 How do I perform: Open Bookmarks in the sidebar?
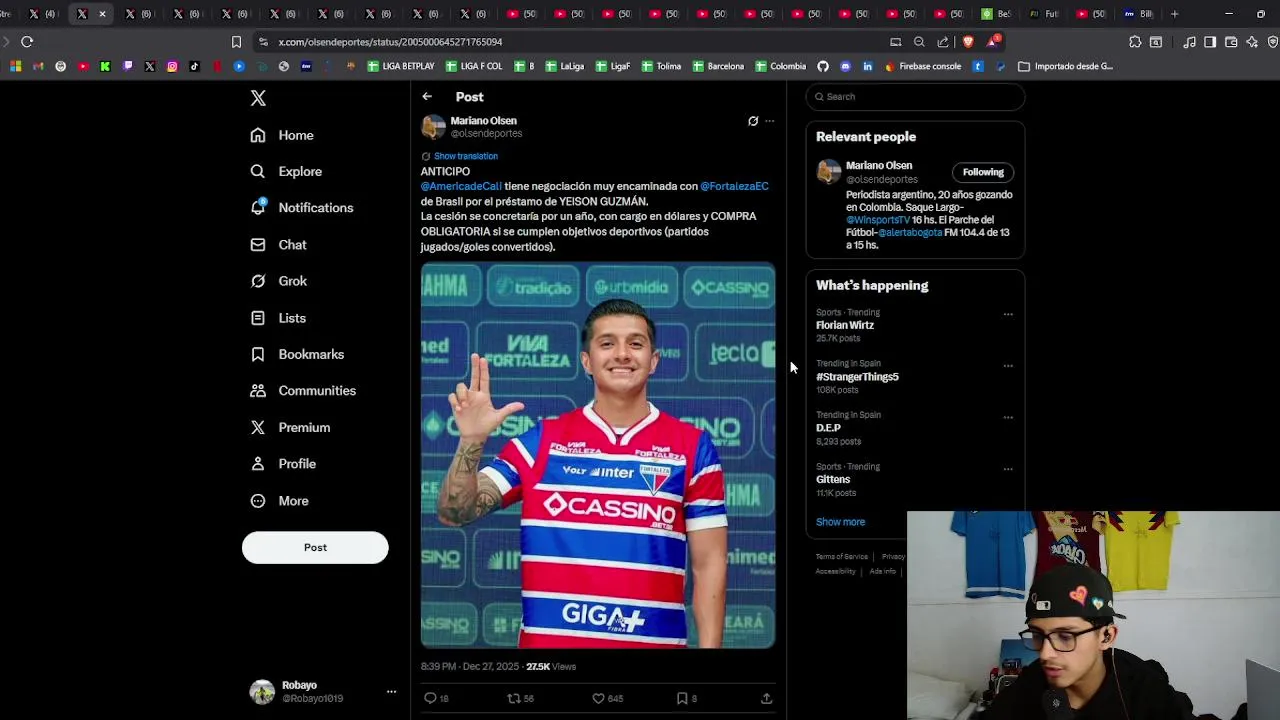(x=298, y=354)
